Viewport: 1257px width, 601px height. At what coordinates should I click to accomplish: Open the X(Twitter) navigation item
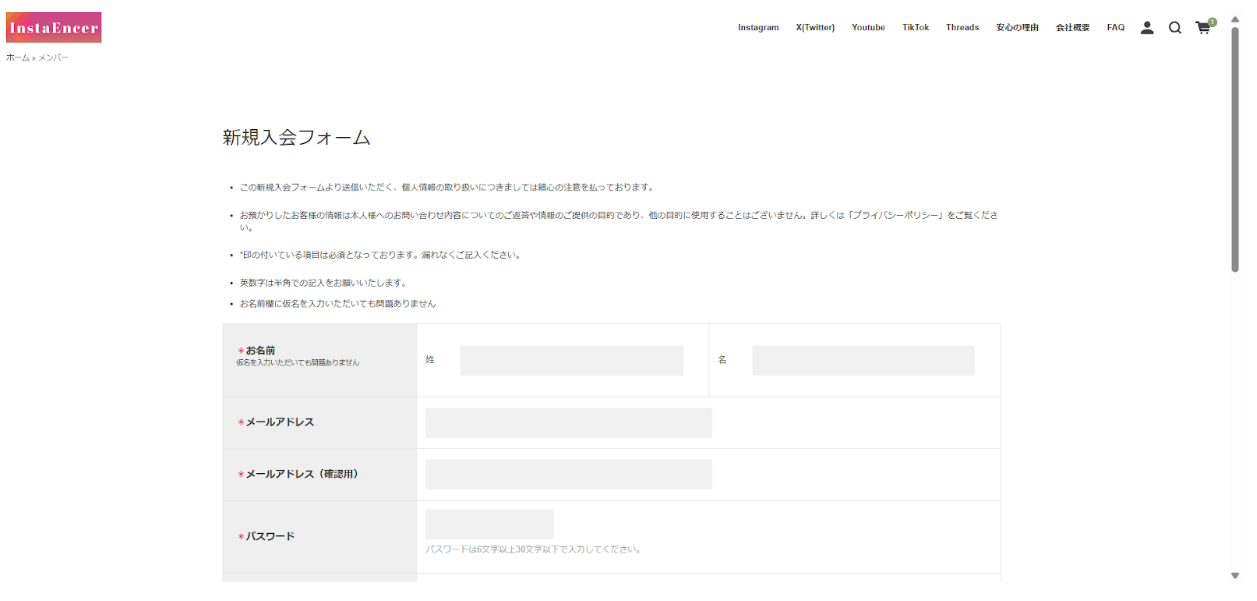pyautogui.click(x=814, y=27)
